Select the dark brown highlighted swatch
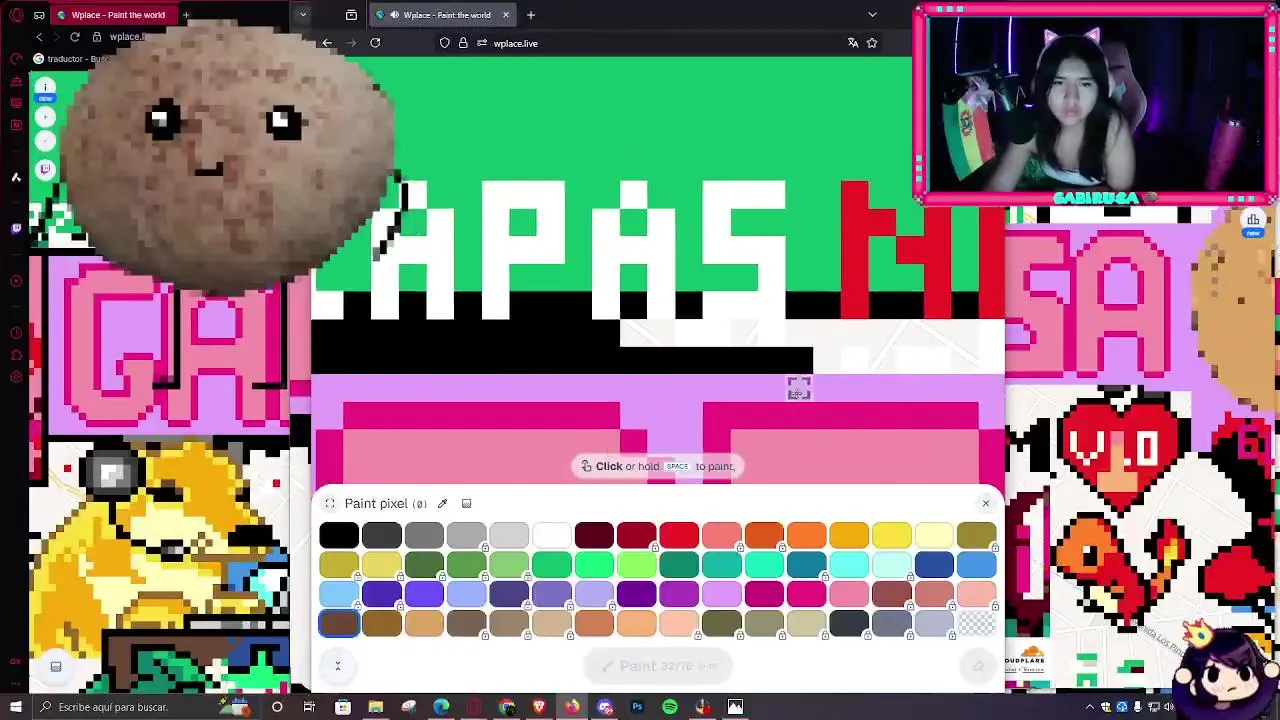1280x720 pixels. coord(339,623)
